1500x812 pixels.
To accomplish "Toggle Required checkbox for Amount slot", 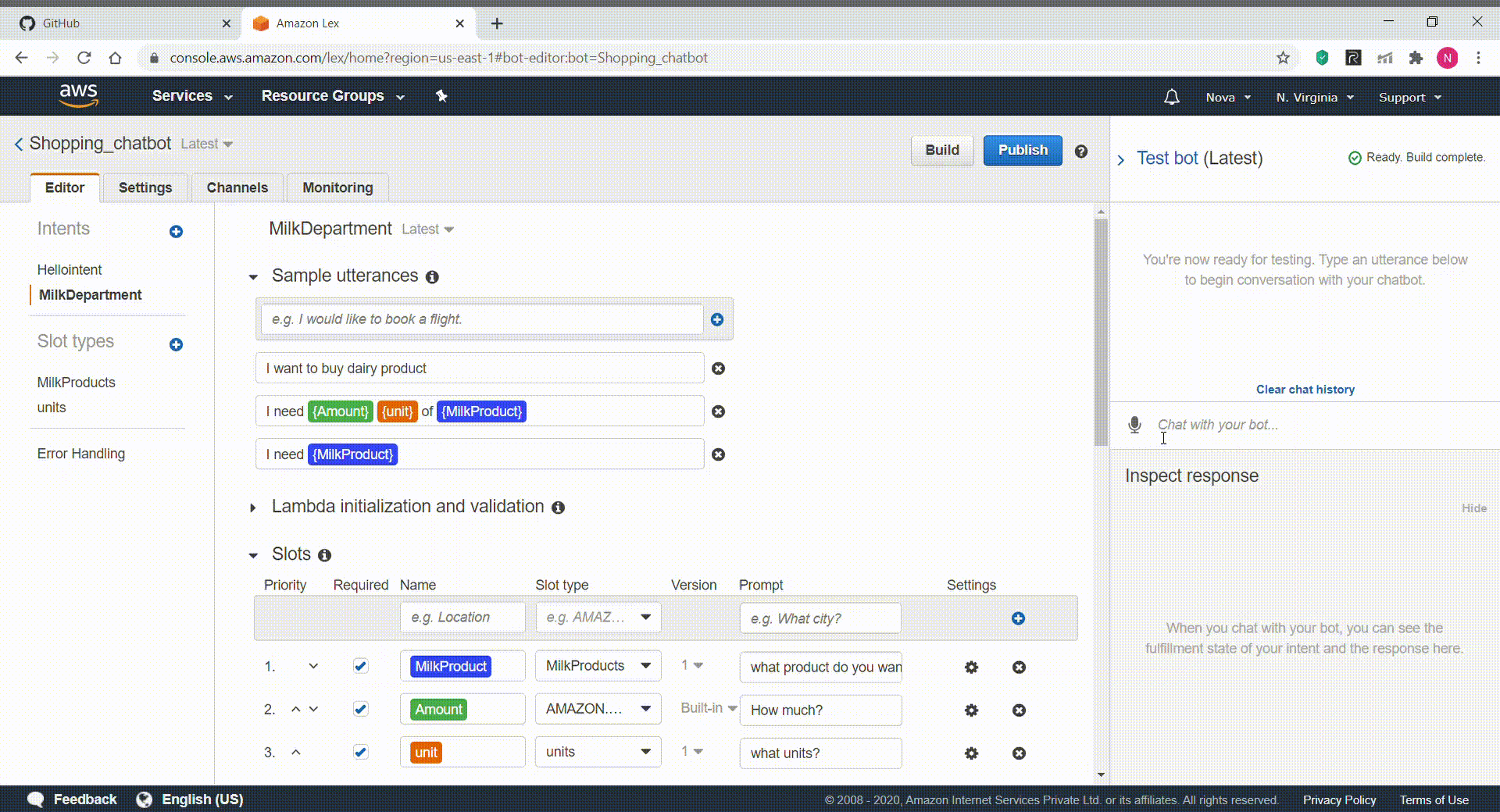I will click(x=360, y=709).
